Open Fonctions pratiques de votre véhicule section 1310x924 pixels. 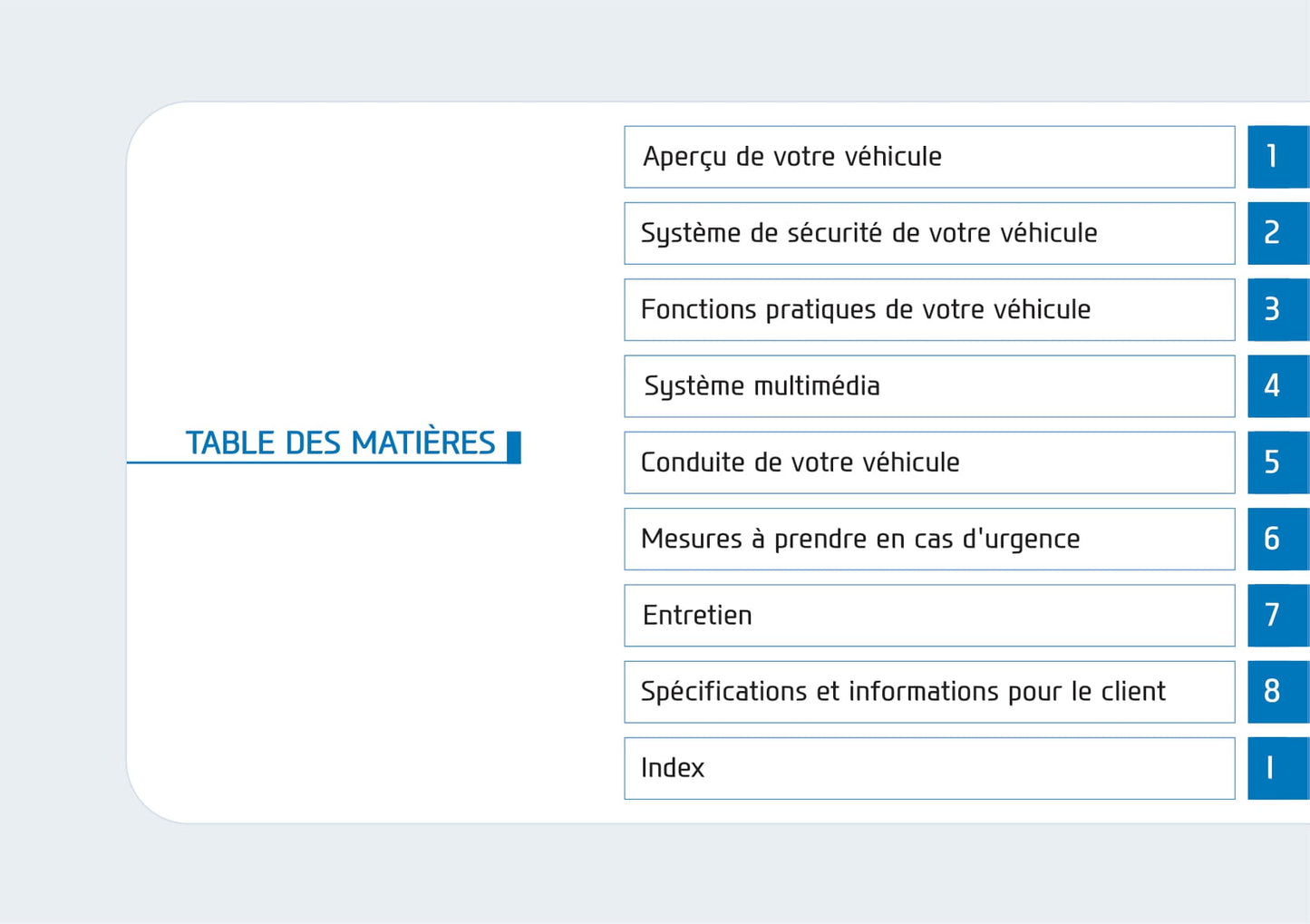[x=929, y=310]
